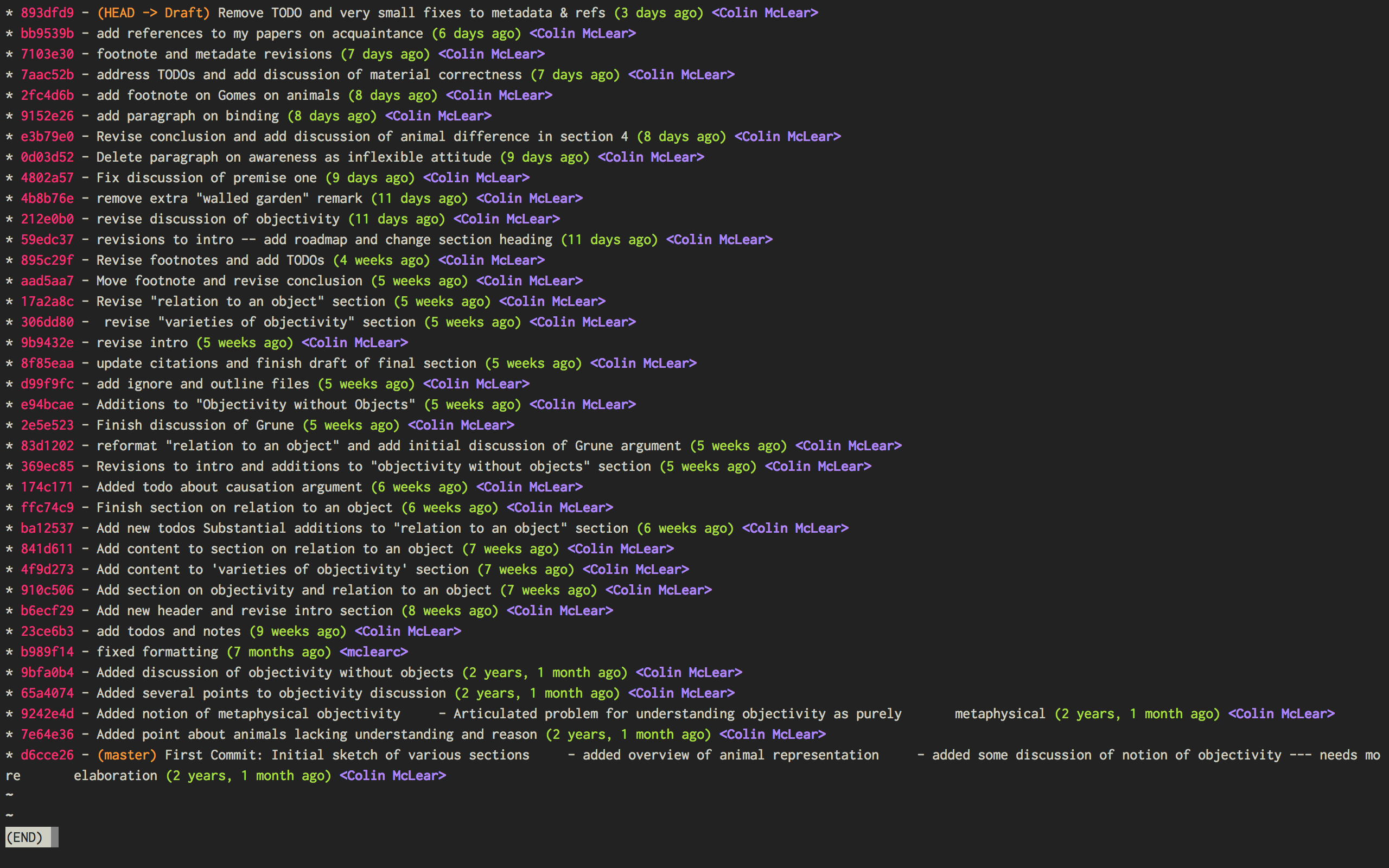Click commit hash ba12537

[47, 529]
